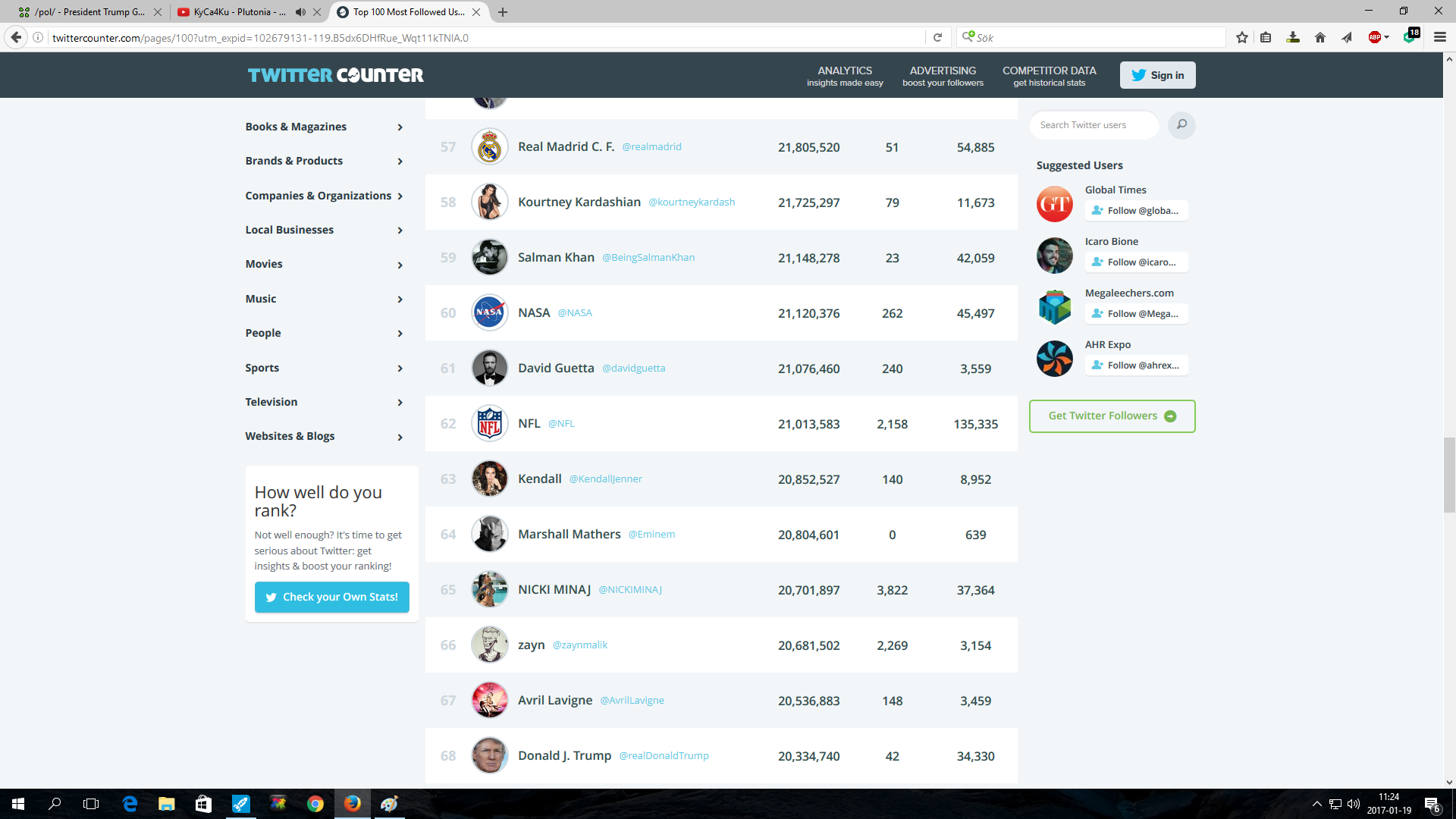Expand the Sports category

point(324,368)
